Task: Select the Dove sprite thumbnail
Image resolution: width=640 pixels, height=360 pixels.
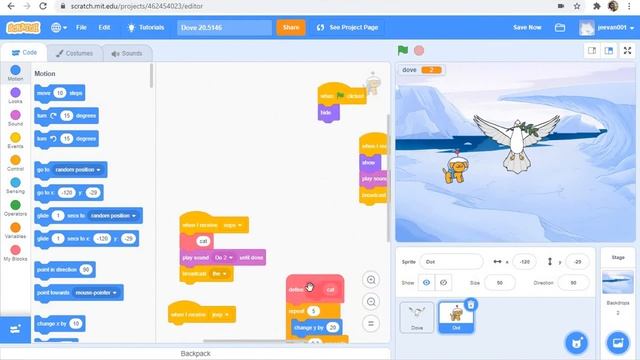Action: click(x=417, y=318)
